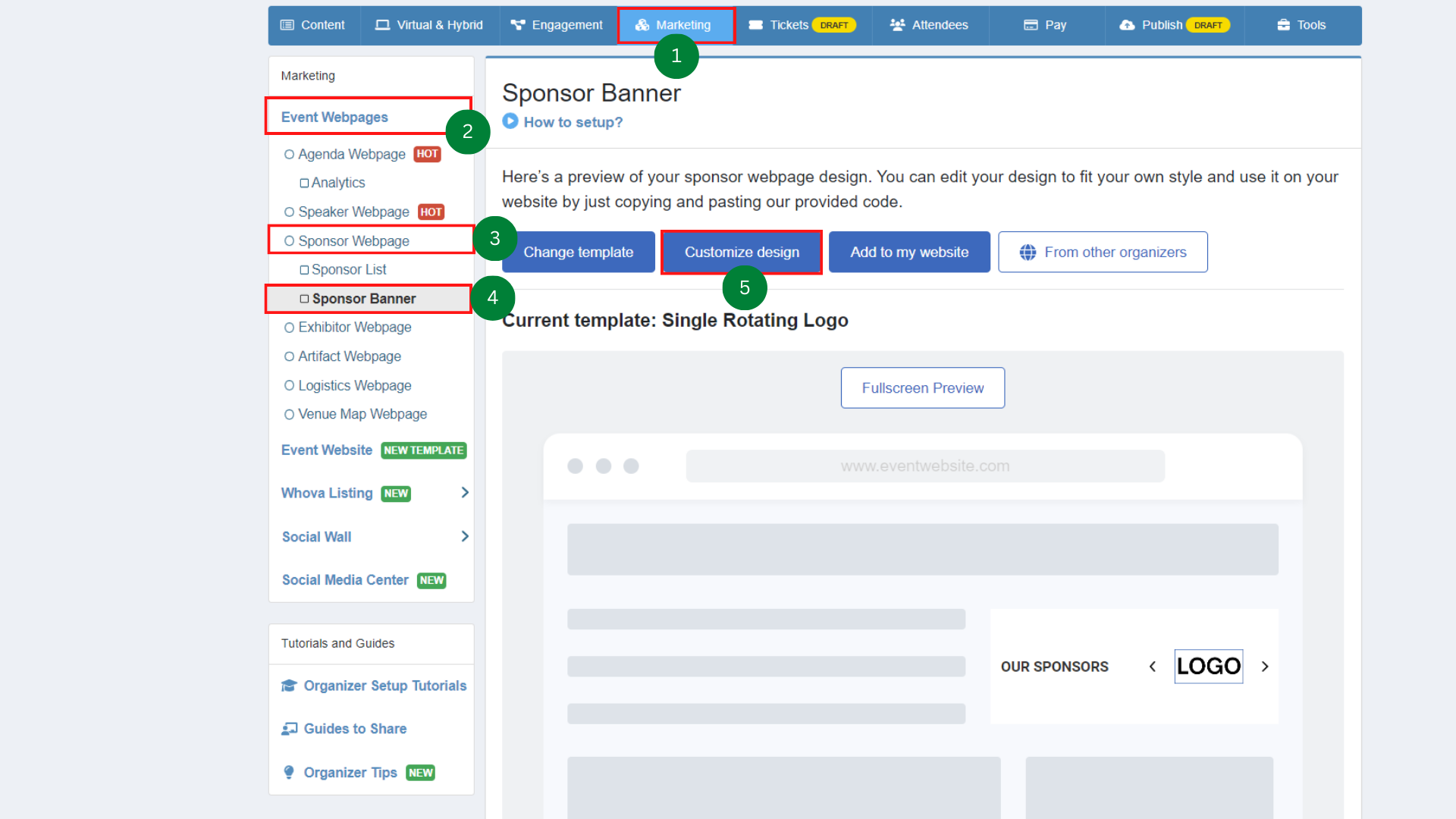
Task: Click the globe icon beside From other organizers
Action: pyautogui.click(x=1028, y=252)
